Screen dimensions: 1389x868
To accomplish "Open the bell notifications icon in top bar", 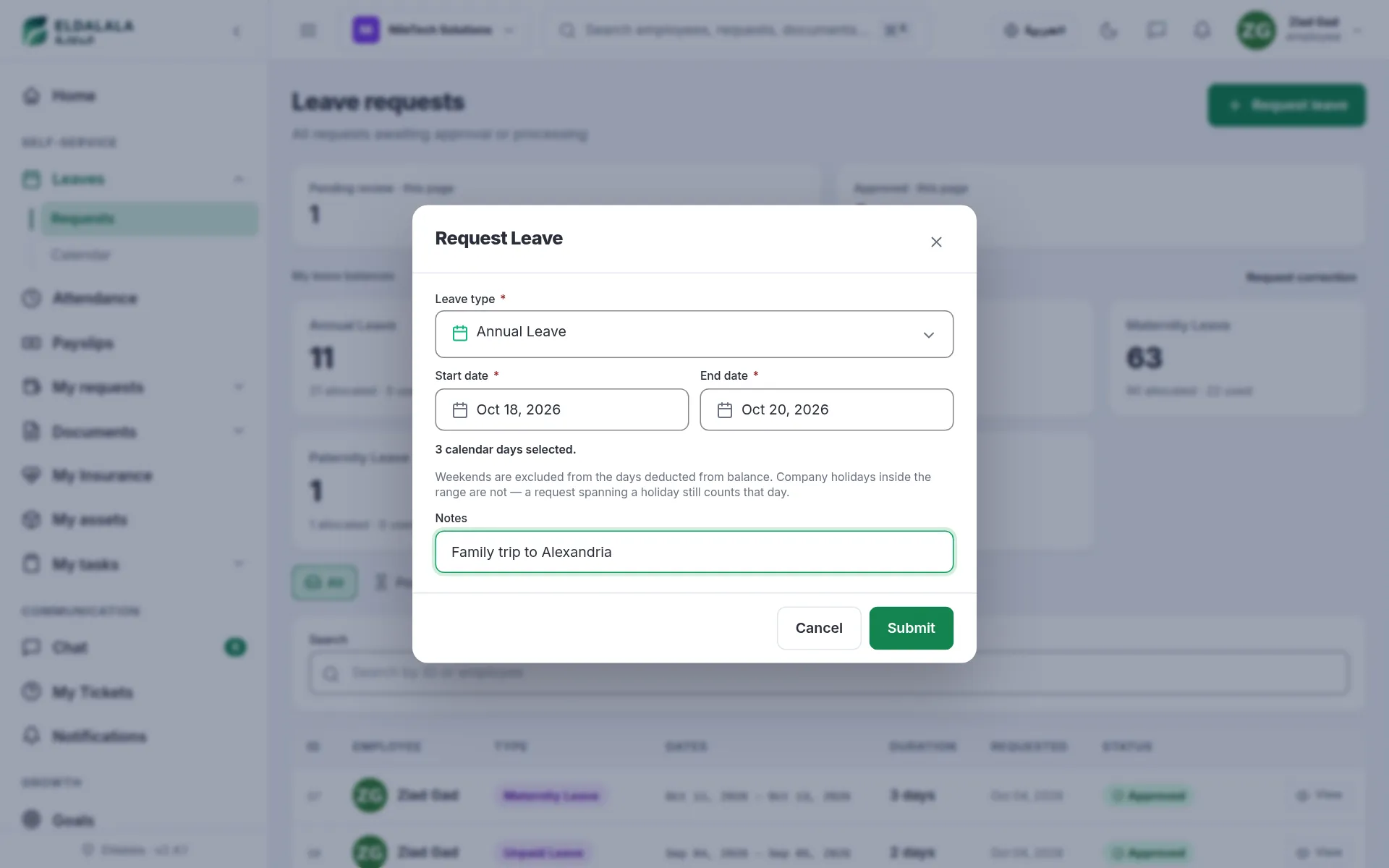I will coord(1202,30).
